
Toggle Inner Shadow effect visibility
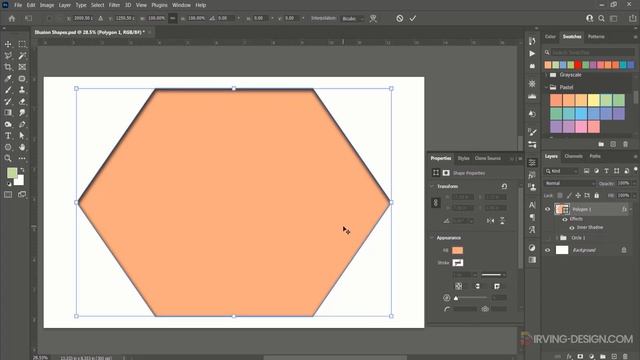pyautogui.click(x=571, y=228)
